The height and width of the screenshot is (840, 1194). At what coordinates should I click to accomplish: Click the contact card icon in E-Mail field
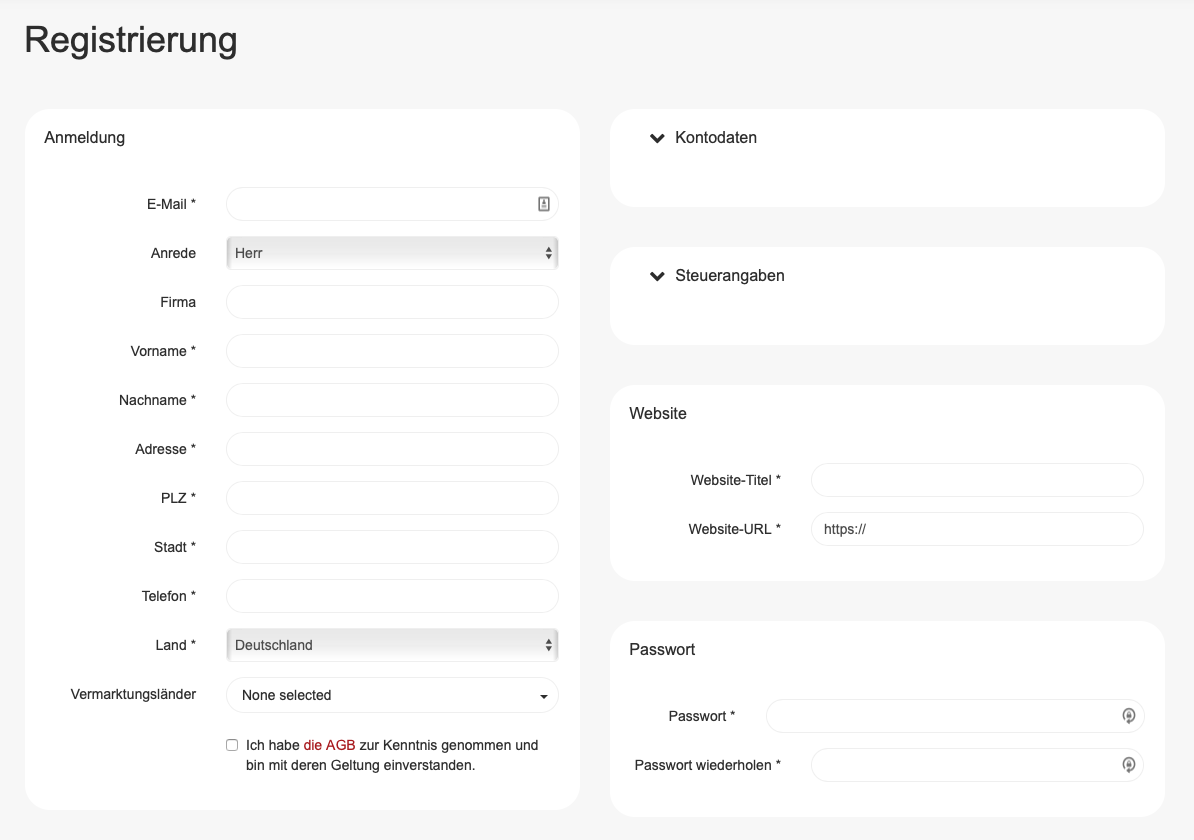[543, 204]
